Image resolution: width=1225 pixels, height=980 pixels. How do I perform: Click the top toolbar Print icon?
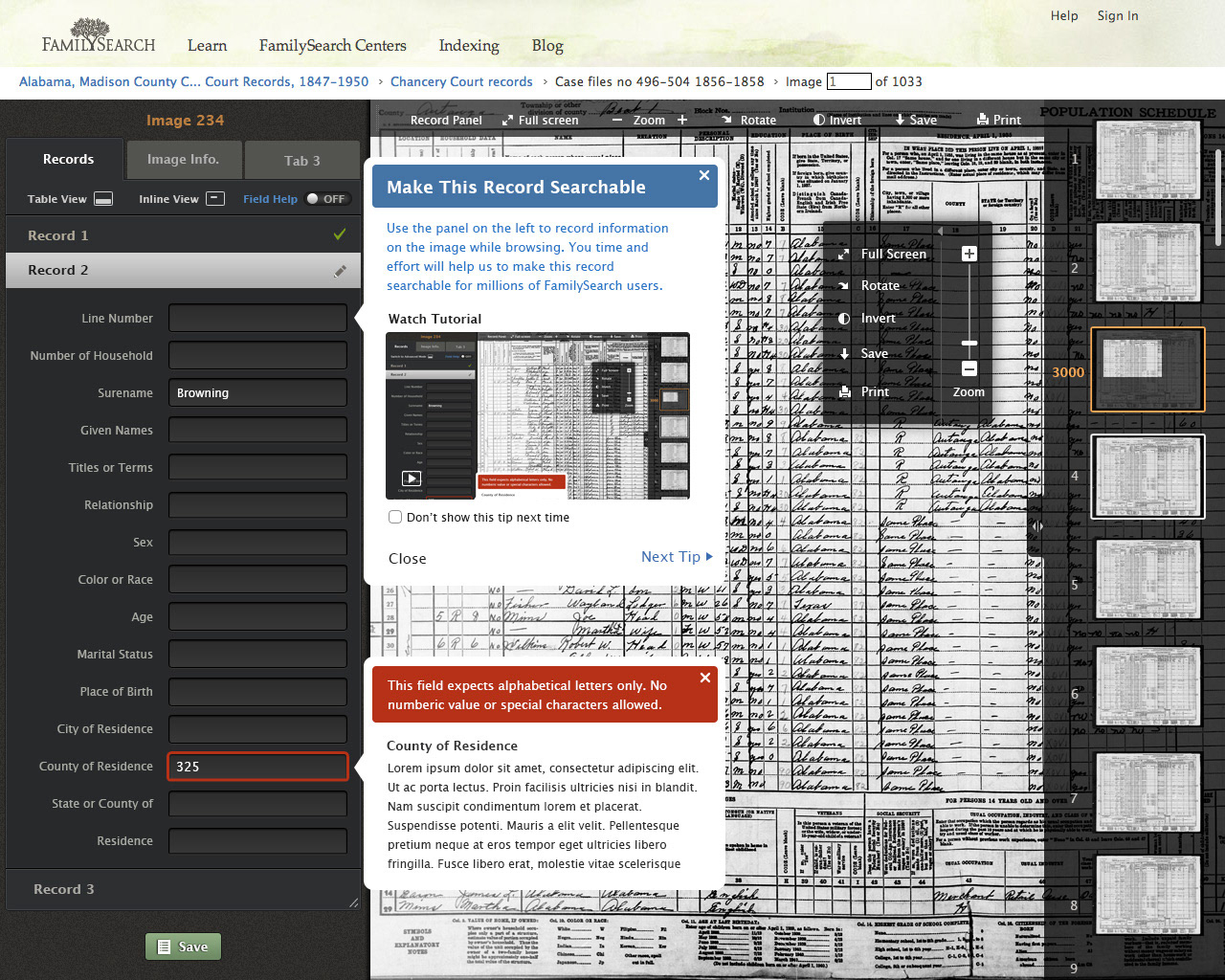pos(982,121)
